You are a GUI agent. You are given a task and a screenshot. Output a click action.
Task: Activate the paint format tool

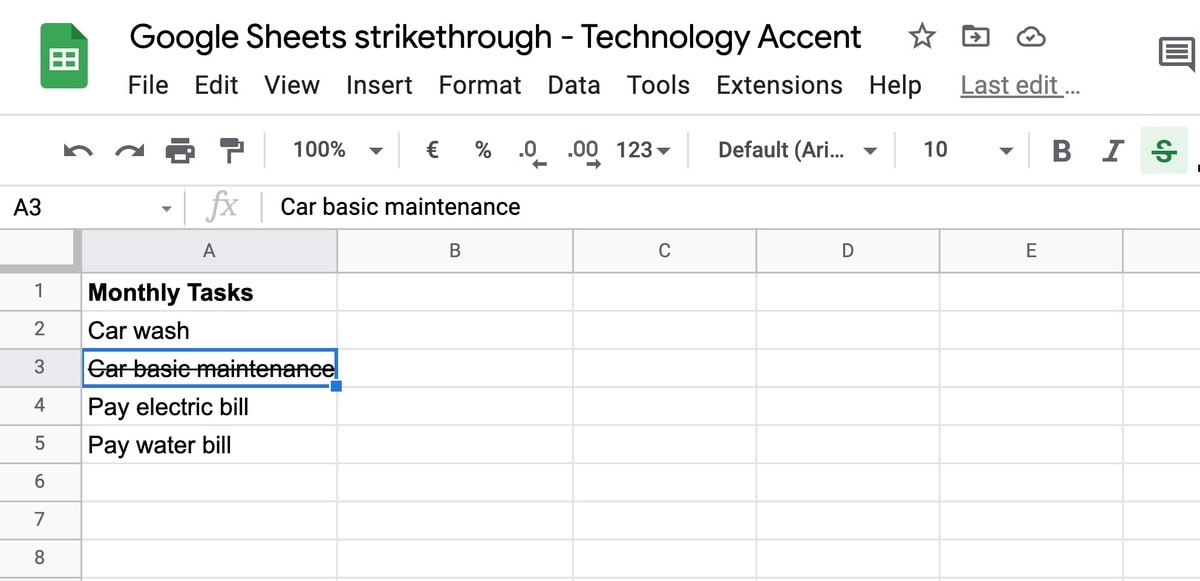coord(231,151)
